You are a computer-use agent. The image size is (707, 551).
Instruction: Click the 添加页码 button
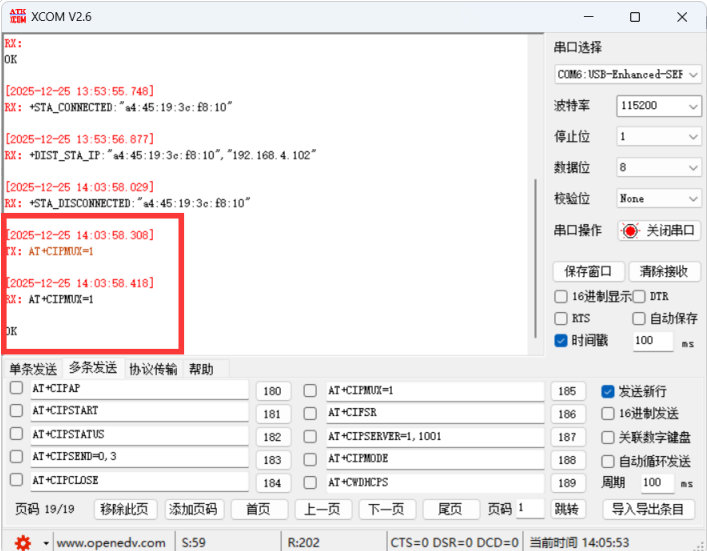tap(194, 510)
